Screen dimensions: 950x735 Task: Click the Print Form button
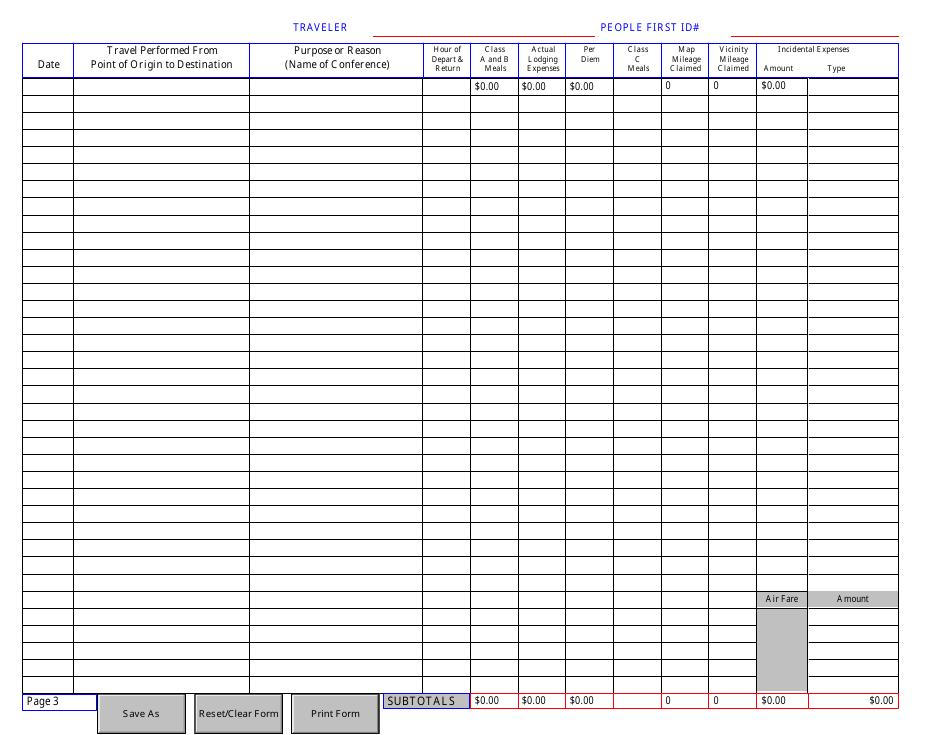pos(335,714)
